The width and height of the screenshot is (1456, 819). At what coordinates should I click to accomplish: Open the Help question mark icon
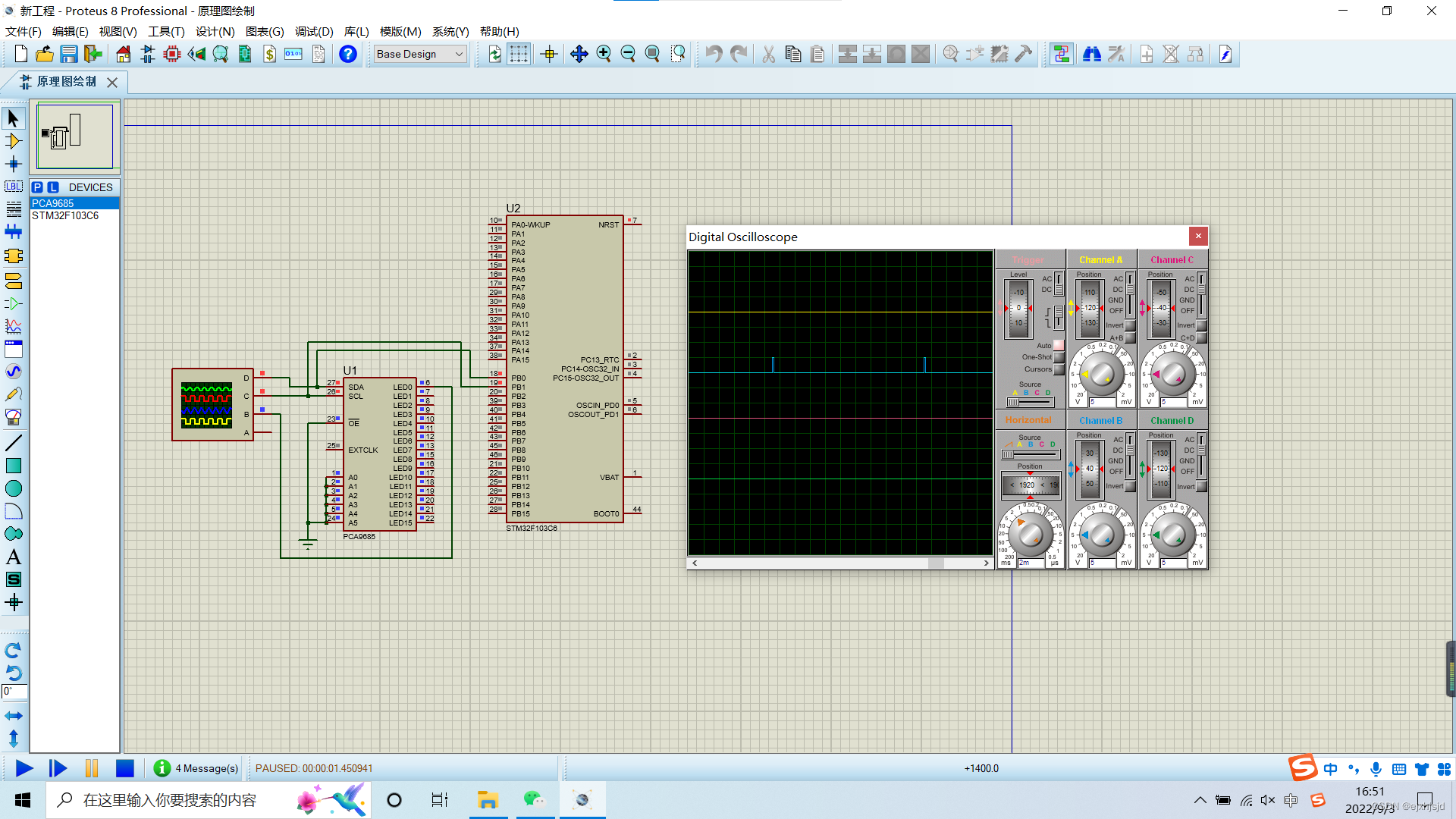tap(347, 54)
